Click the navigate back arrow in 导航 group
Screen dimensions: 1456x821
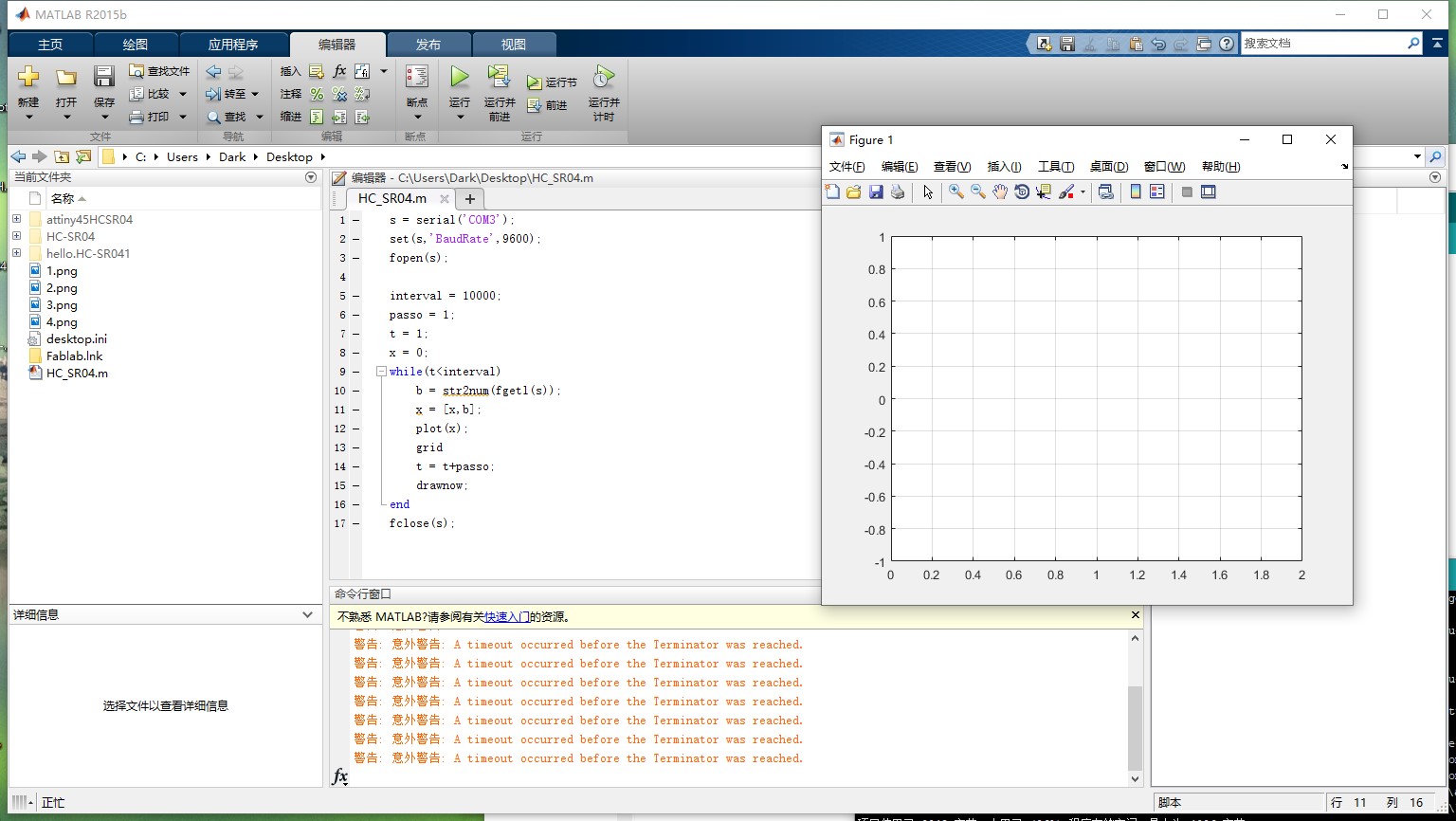point(214,71)
